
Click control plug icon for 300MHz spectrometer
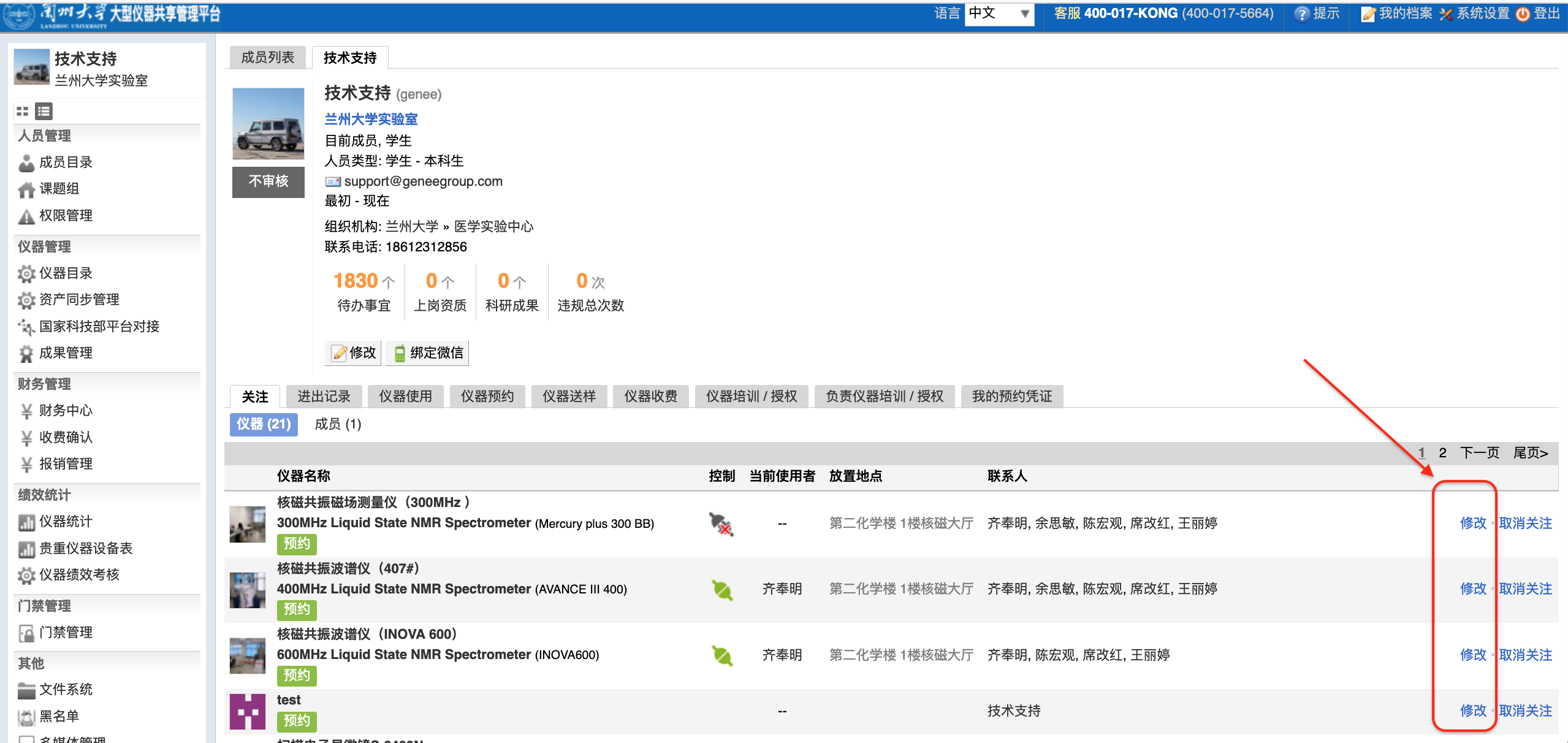(x=721, y=524)
